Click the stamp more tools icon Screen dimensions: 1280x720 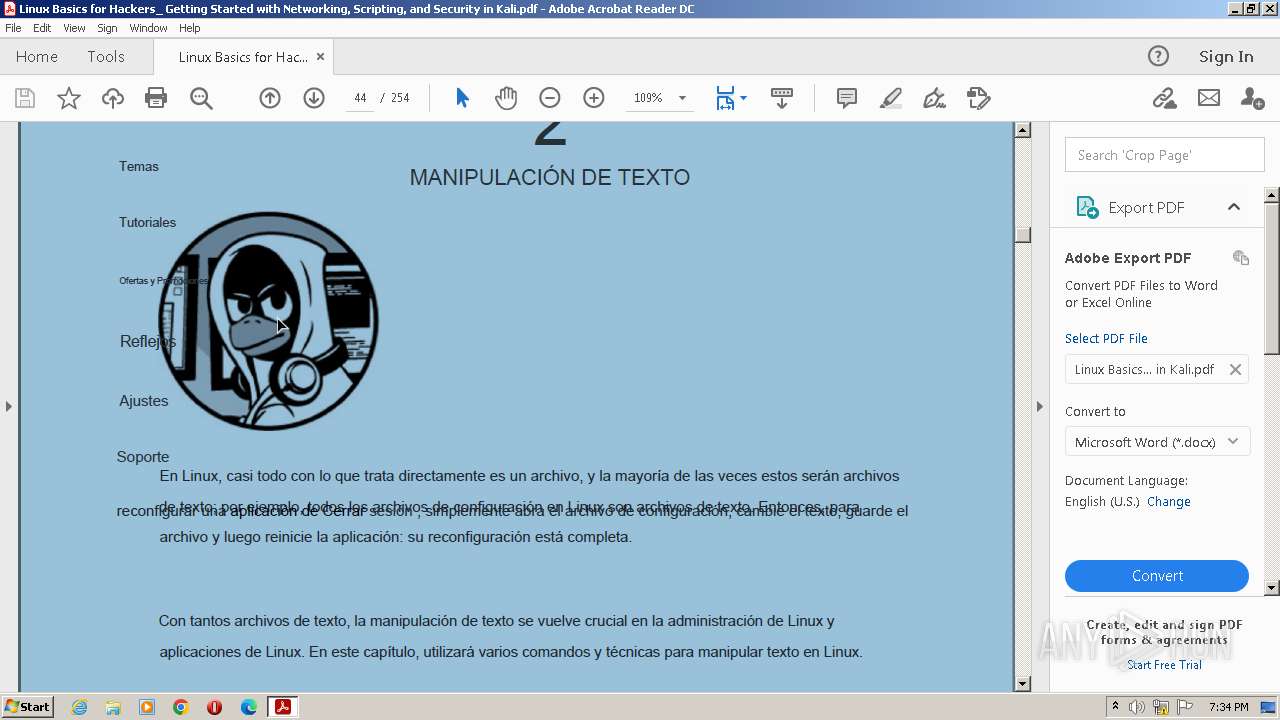pyautogui.click(x=978, y=98)
